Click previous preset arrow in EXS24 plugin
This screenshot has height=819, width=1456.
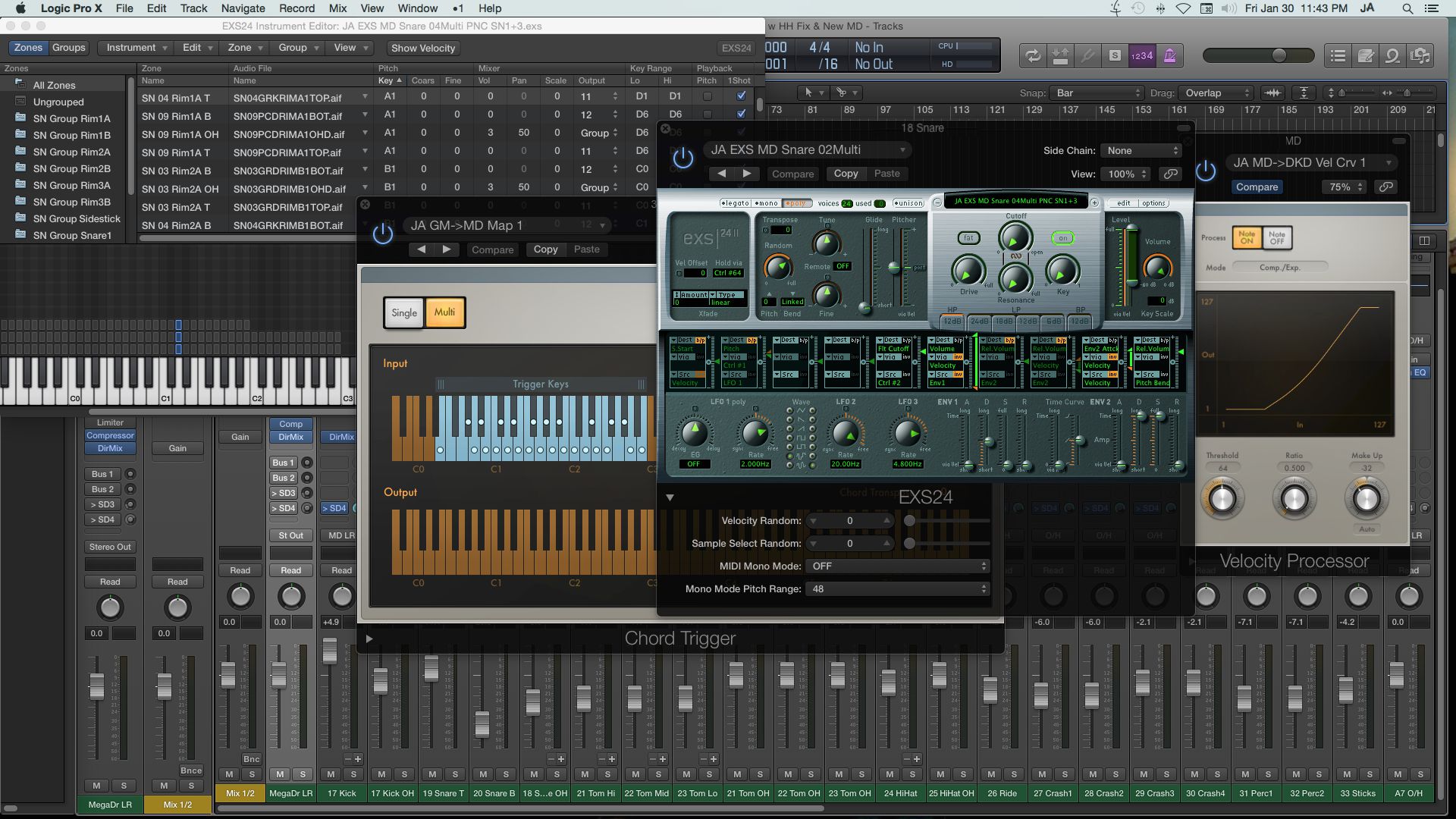click(722, 174)
